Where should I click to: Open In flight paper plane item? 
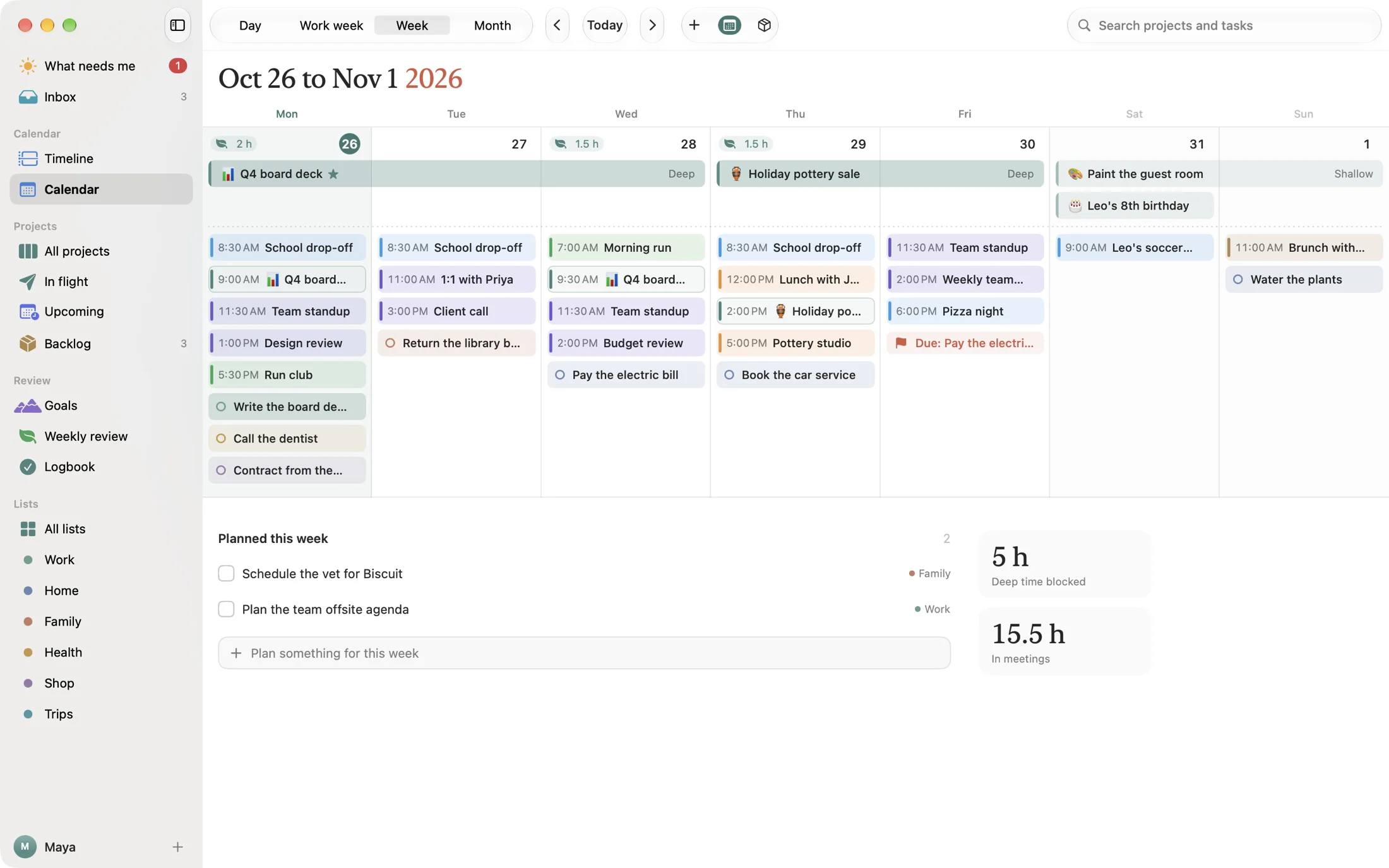click(x=101, y=282)
